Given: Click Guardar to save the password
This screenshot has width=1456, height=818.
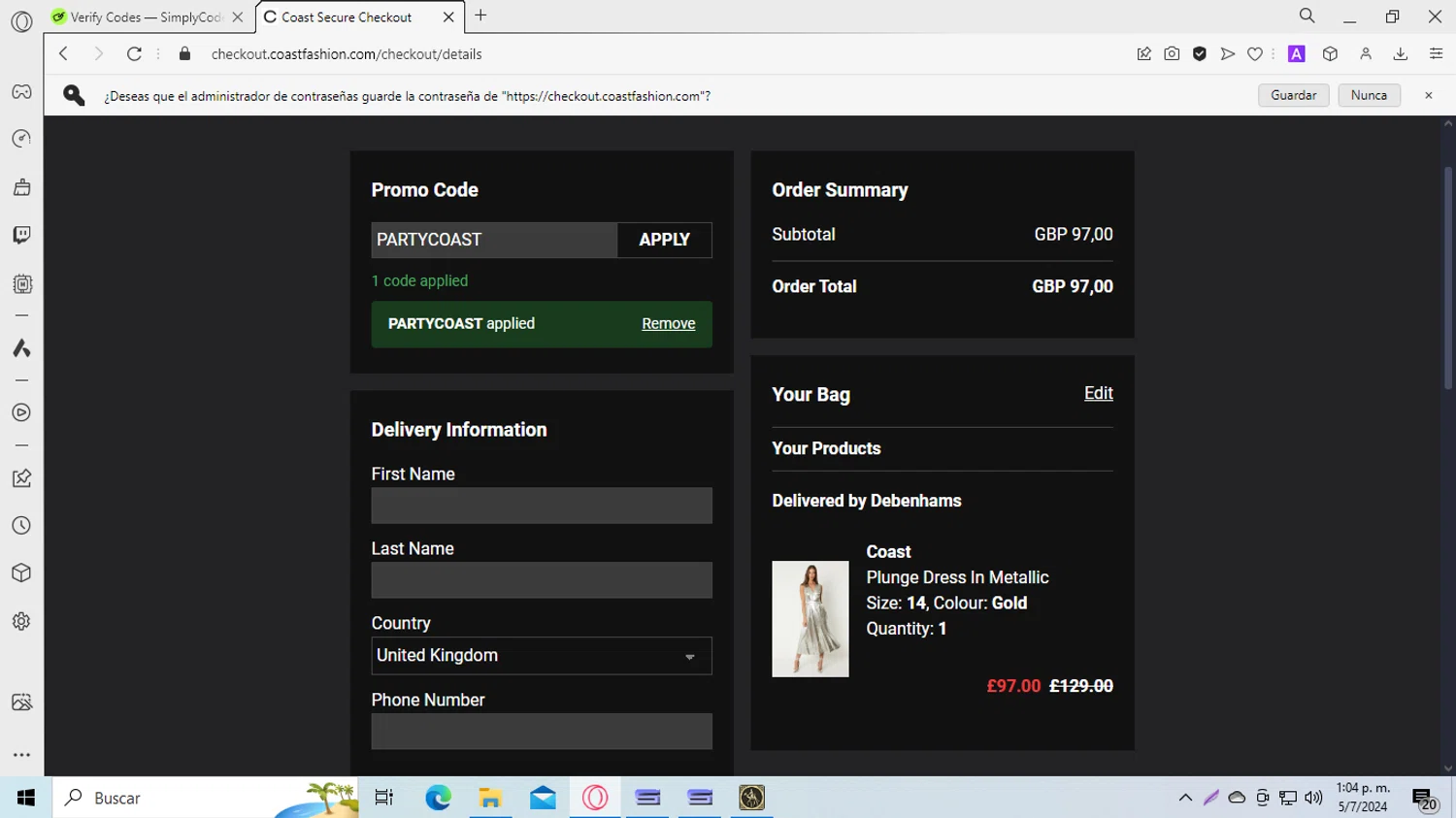Looking at the screenshot, I should (x=1294, y=95).
